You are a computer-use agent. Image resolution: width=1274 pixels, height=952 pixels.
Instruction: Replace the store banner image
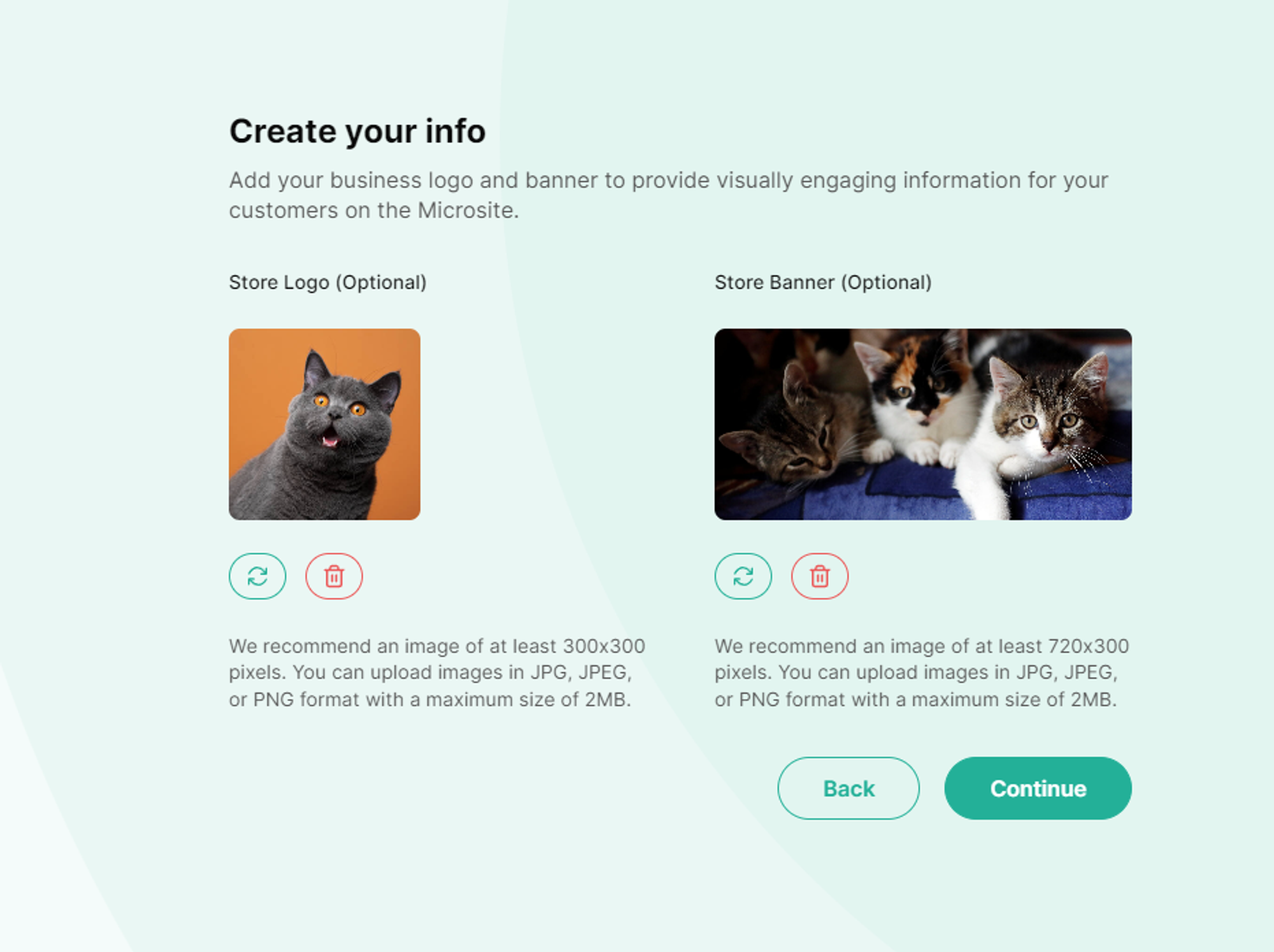coord(743,576)
